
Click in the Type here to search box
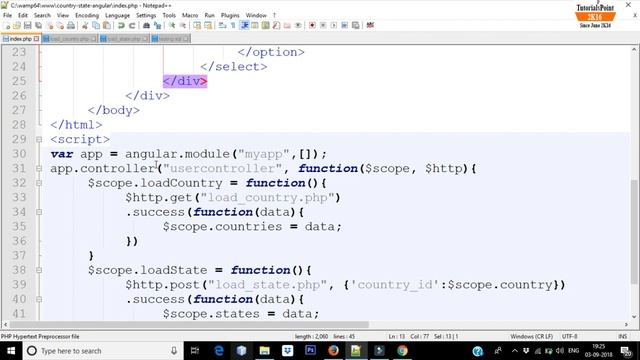click(102, 351)
